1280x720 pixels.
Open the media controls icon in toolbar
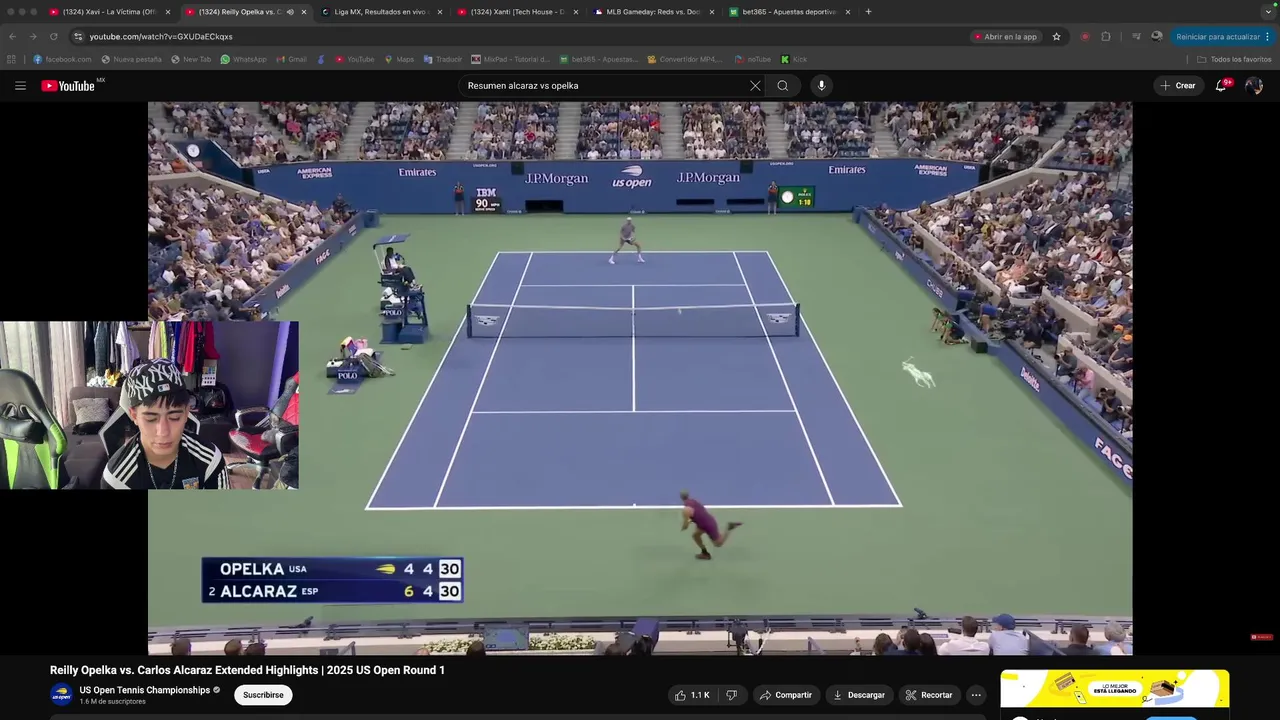click(1136, 37)
